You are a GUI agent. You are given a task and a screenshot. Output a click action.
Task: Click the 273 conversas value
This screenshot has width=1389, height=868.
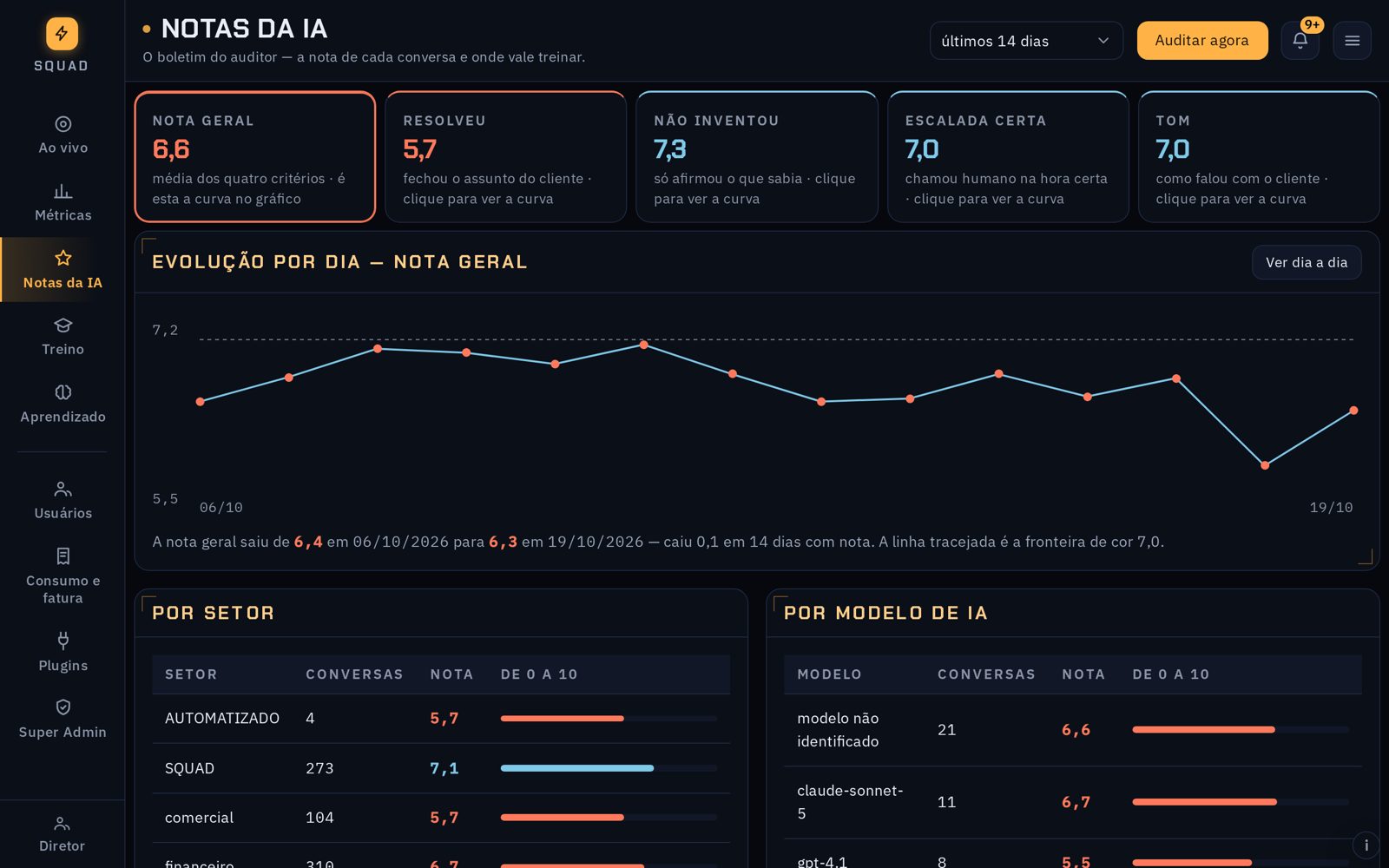pos(319,768)
